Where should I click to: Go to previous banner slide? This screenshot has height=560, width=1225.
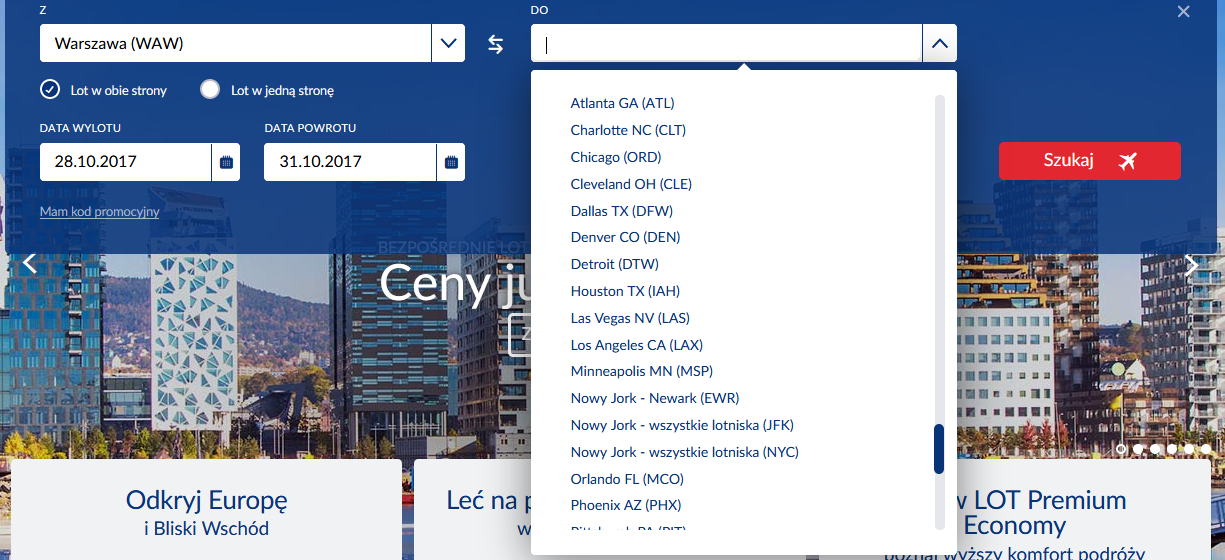29,264
